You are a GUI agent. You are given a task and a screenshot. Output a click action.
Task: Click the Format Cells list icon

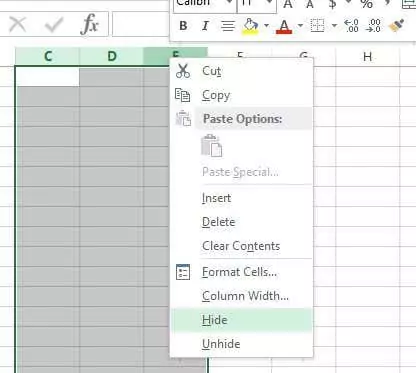183,272
